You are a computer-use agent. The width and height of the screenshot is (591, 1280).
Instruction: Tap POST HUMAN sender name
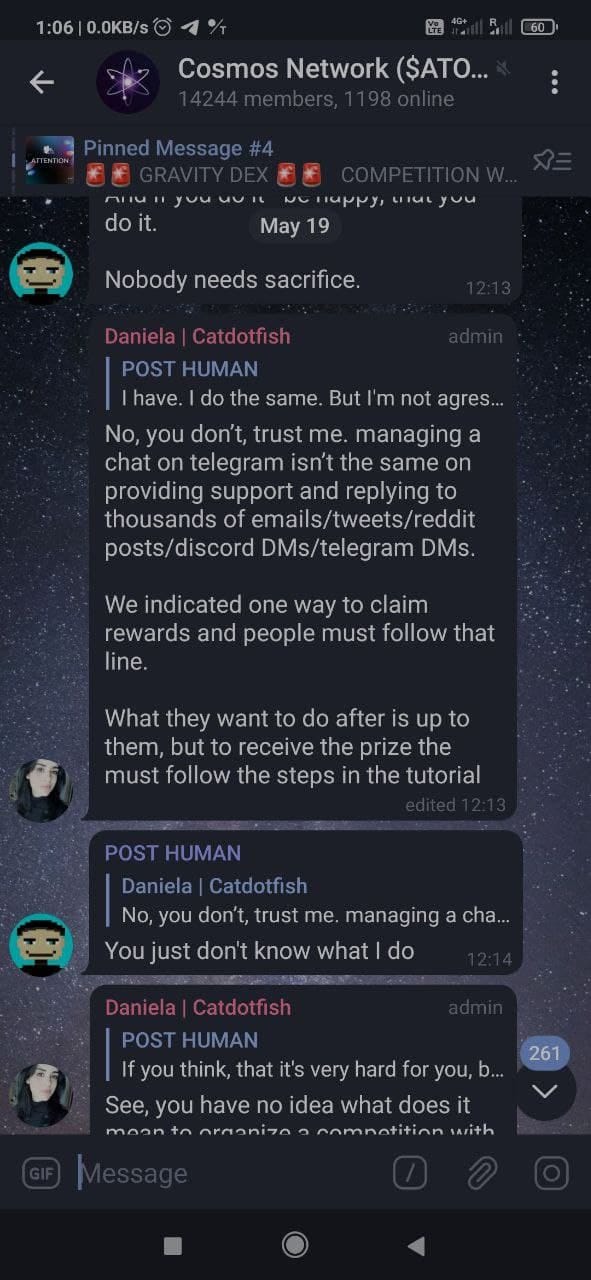(173, 853)
